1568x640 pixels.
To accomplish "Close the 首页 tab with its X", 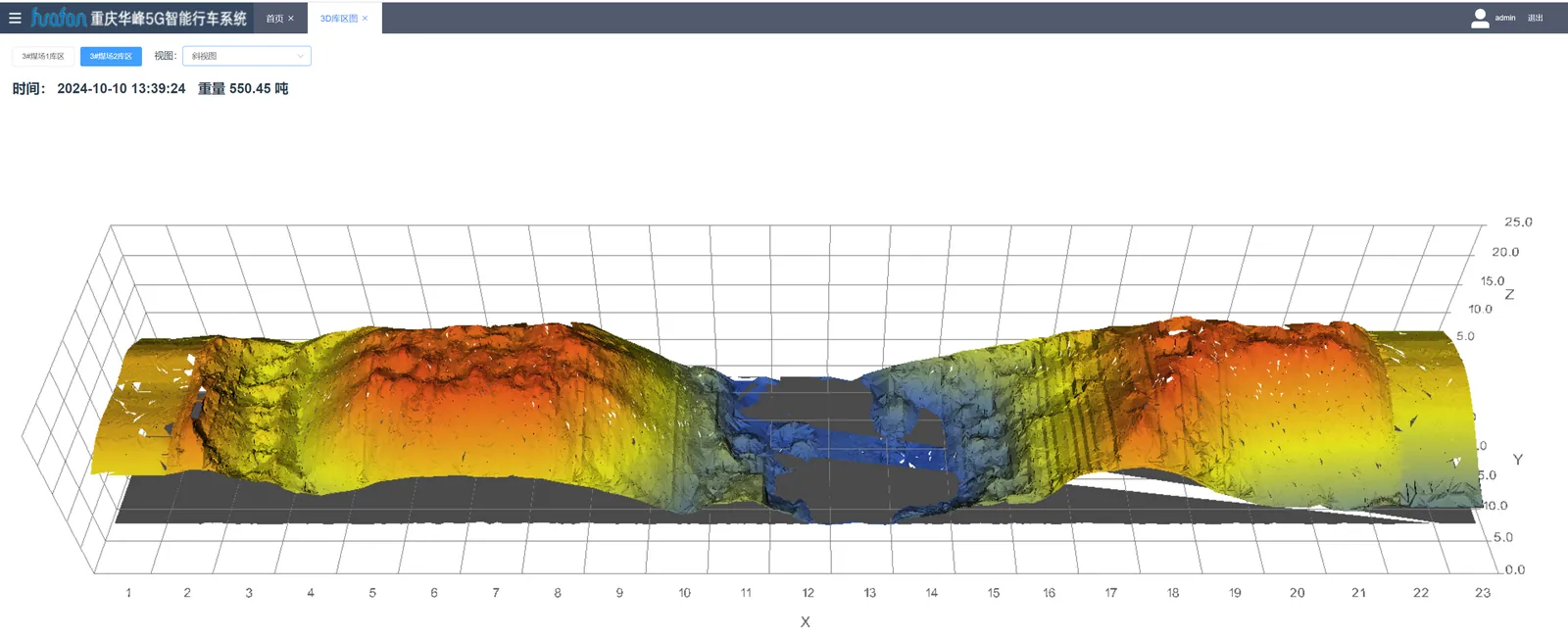I will [x=291, y=19].
